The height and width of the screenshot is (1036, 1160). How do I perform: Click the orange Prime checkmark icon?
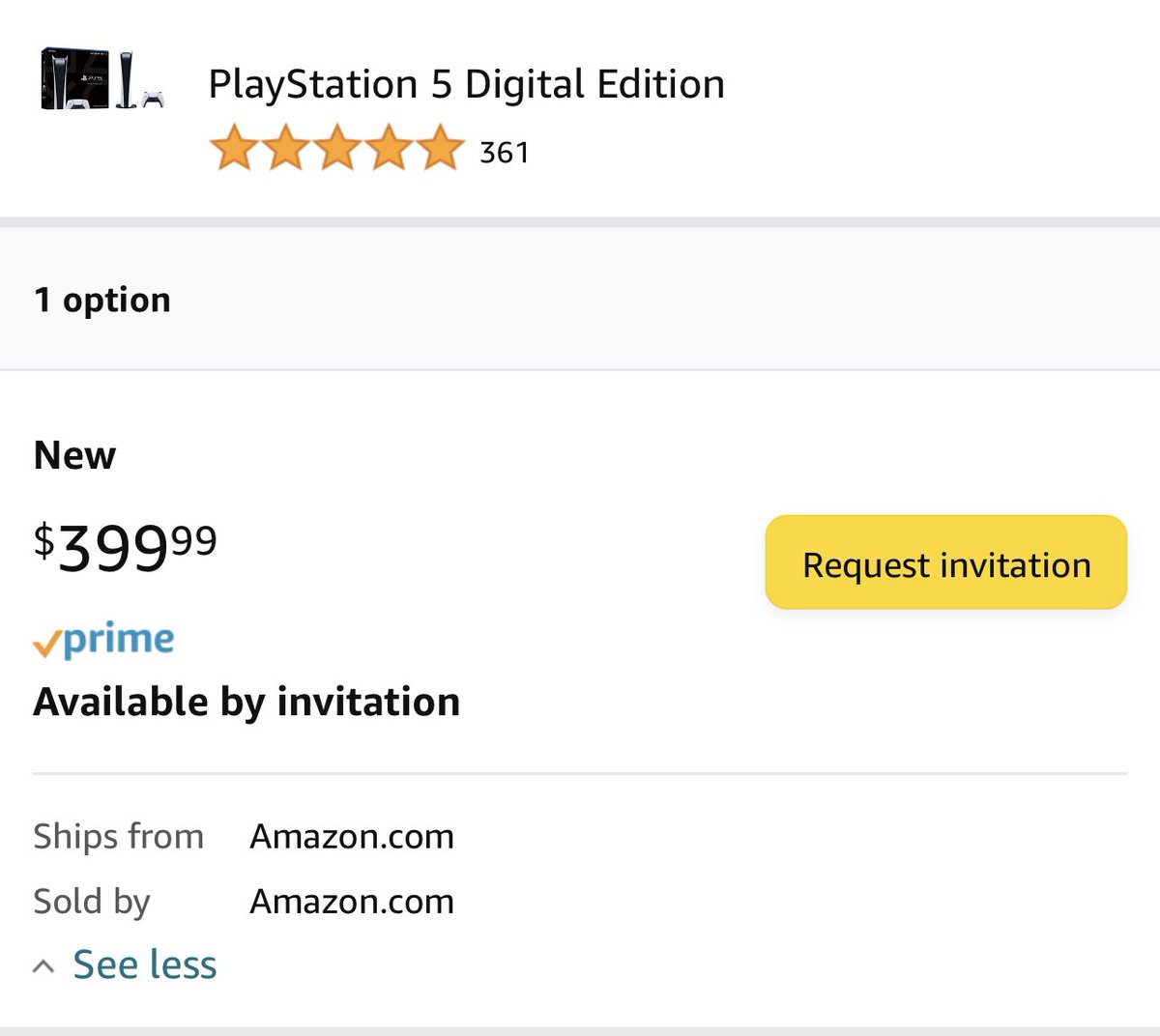[x=45, y=644]
